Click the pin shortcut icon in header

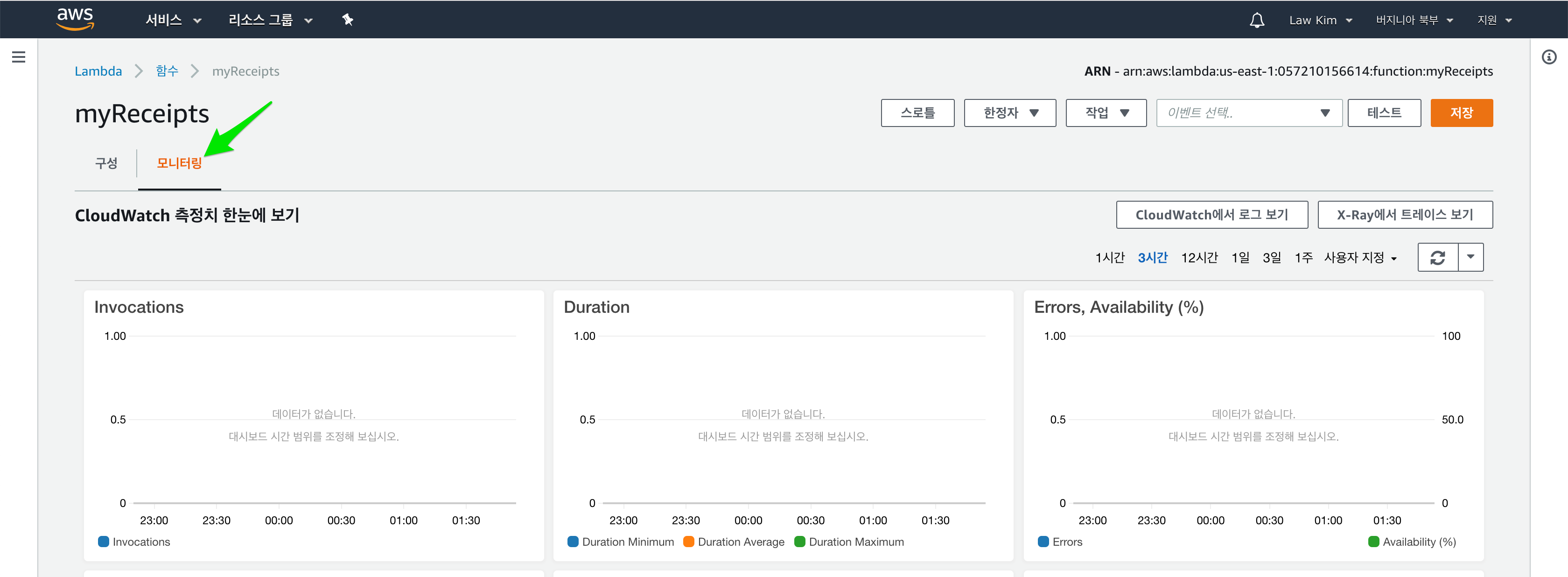(348, 20)
